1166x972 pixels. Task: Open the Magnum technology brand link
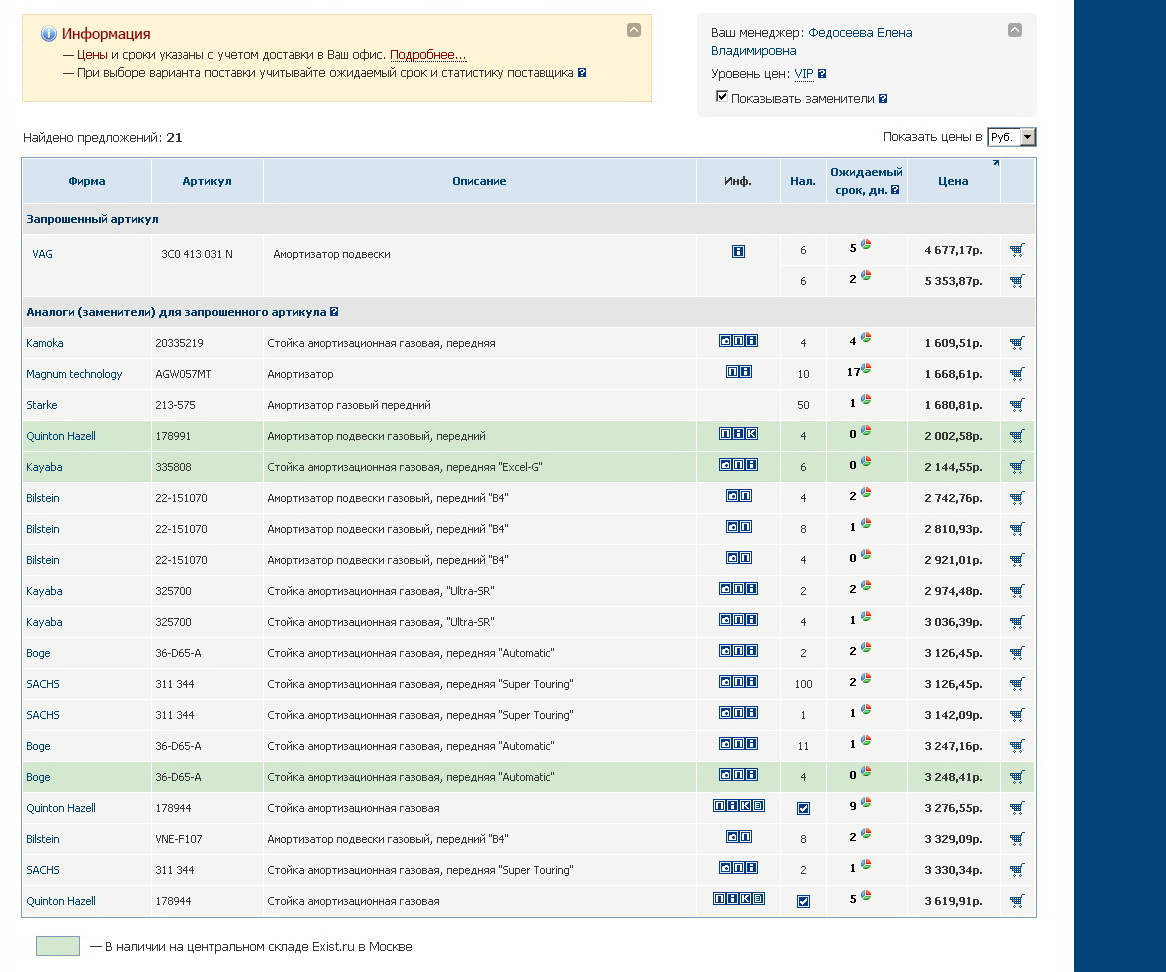pyautogui.click(x=74, y=374)
